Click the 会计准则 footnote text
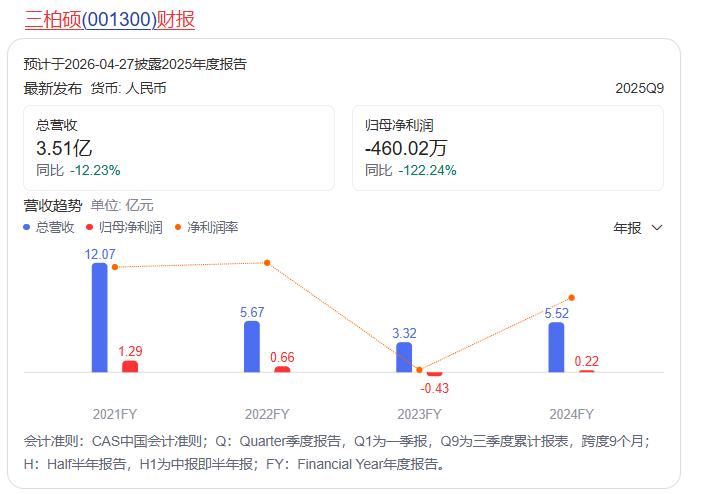Viewport: 712px width, 494px height. coord(337,453)
